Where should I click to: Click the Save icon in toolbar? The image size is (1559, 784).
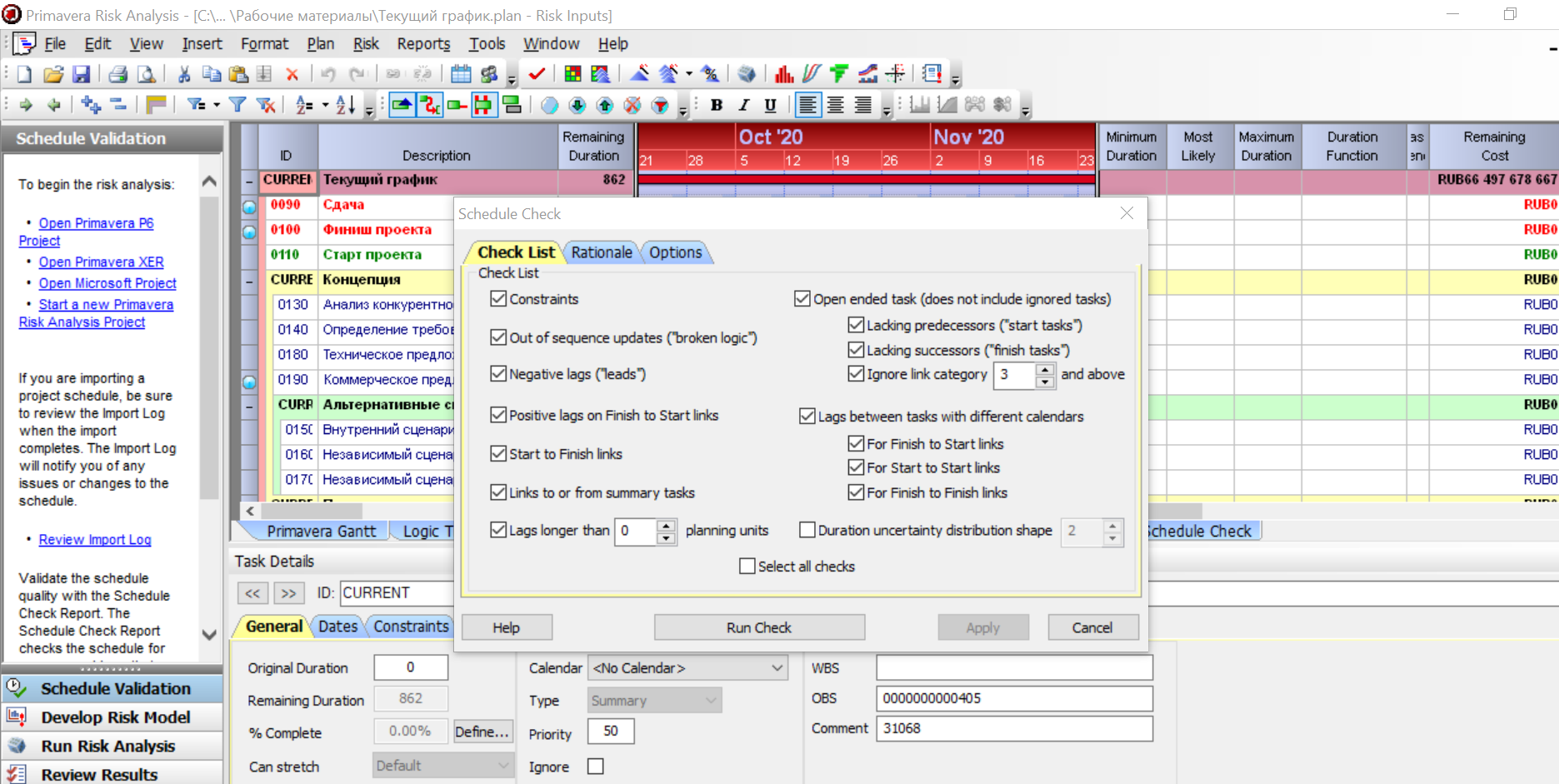pos(81,74)
